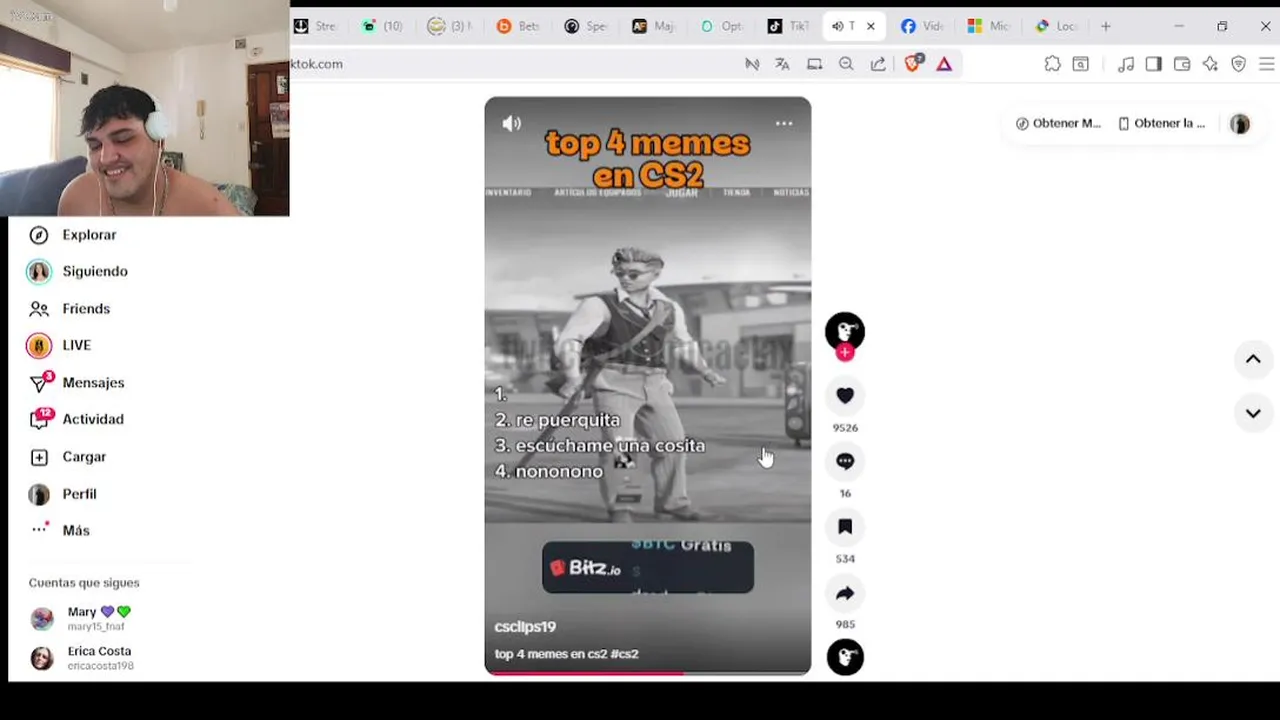The width and height of the screenshot is (1280, 720).
Task: Go to previous video with up chevron
Action: pyautogui.click(x=1253, y=359)
